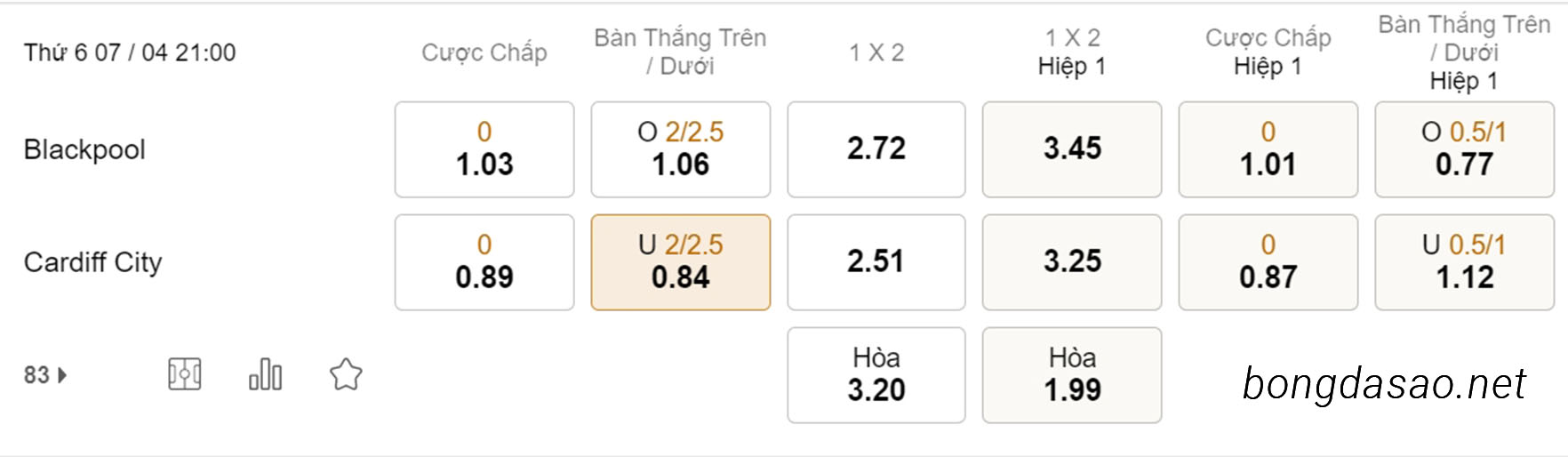Choose Cardiff City 1X2 win odds 2.51
1568x457 pixels.
(876, 262)
